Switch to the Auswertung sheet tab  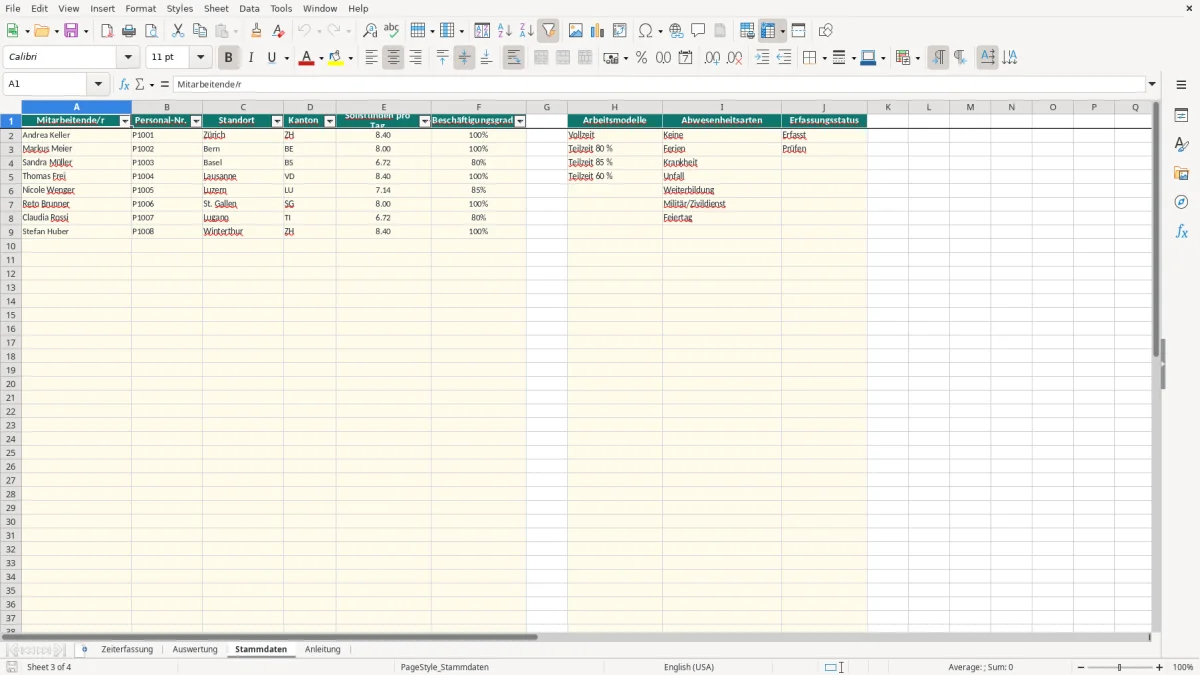(x=195, y=650)
